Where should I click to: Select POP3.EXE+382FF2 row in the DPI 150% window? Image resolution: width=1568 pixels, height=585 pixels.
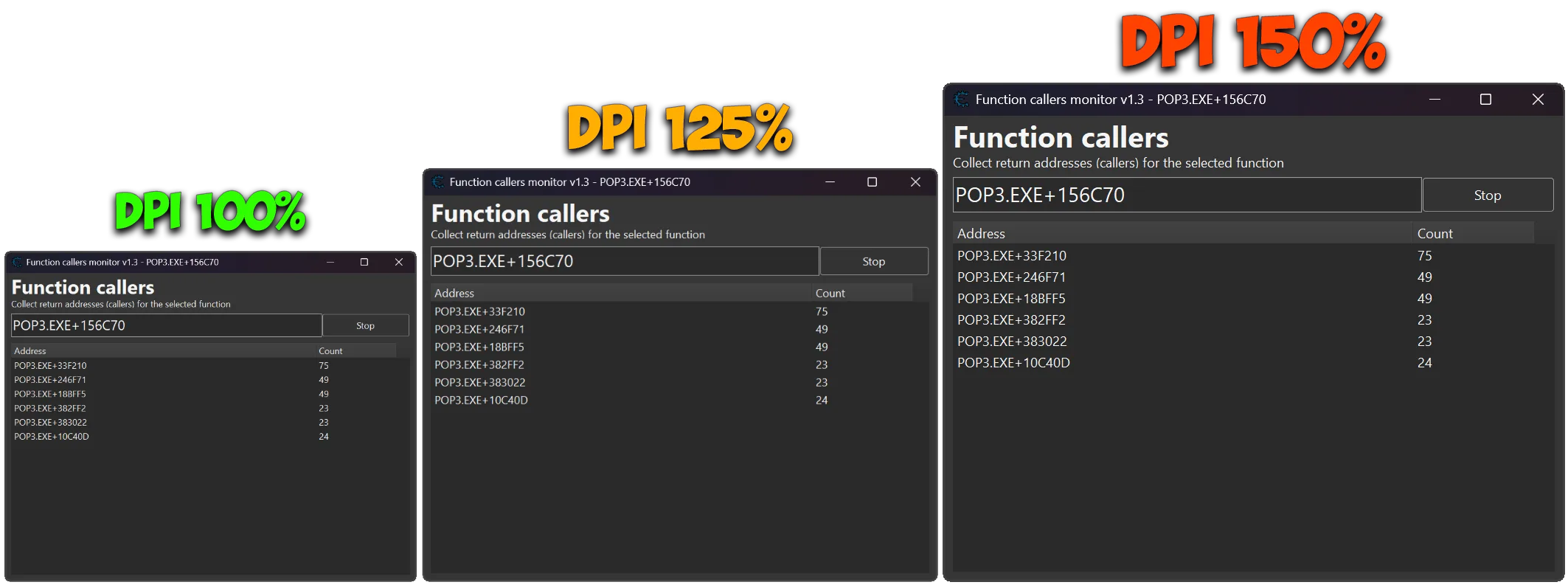pyautogui.click(x=1253, y=319)
